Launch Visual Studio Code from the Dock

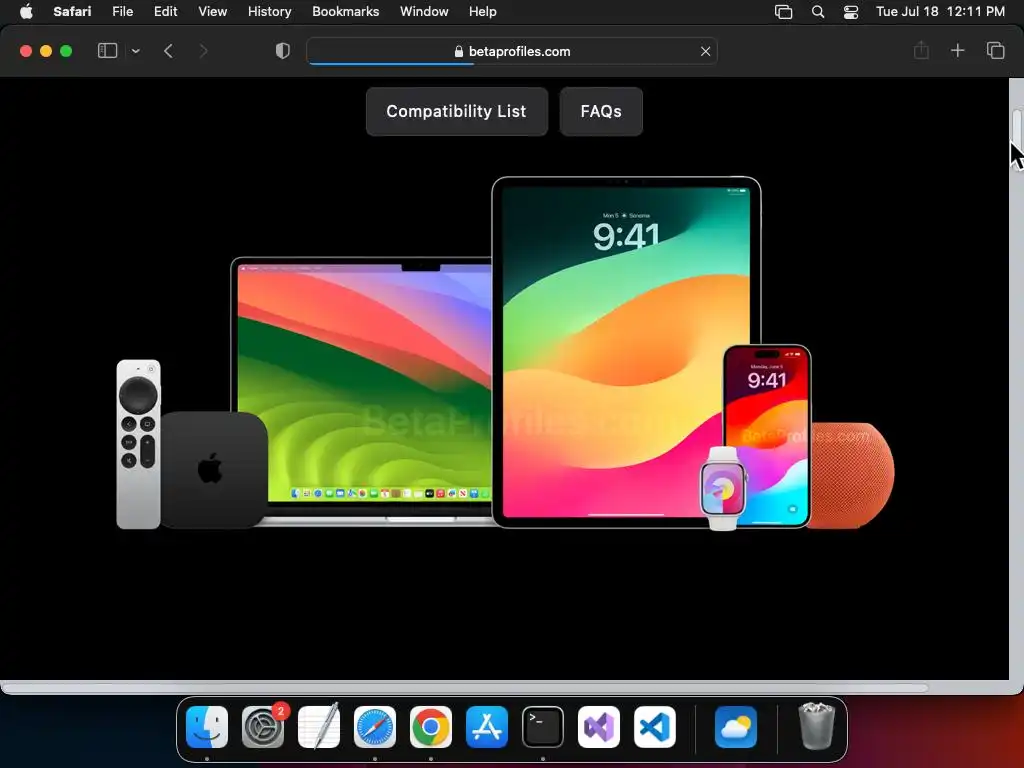pos(654,727)
